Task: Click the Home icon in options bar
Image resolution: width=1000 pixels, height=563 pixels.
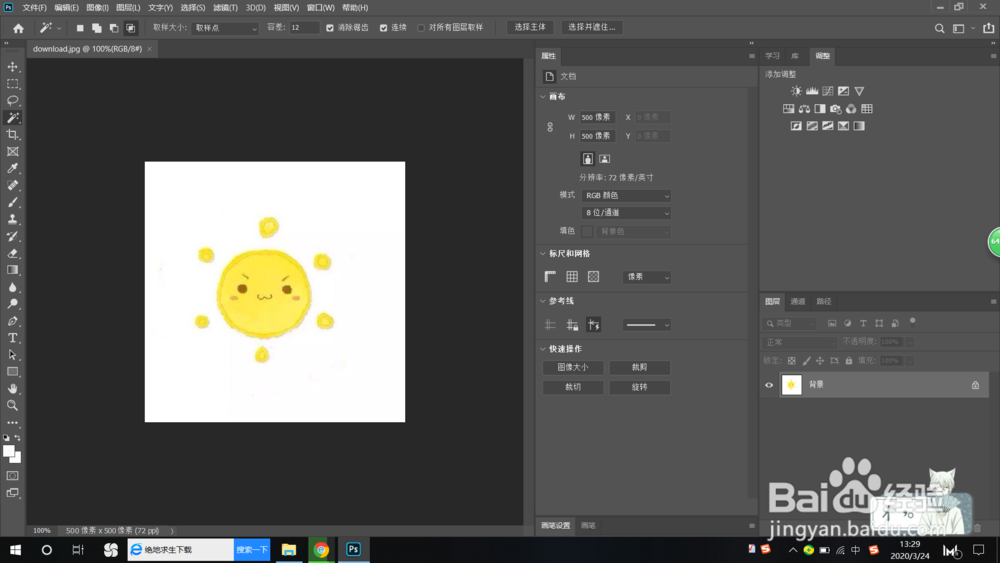Action: pyautogui.click(x=18, y=28)
